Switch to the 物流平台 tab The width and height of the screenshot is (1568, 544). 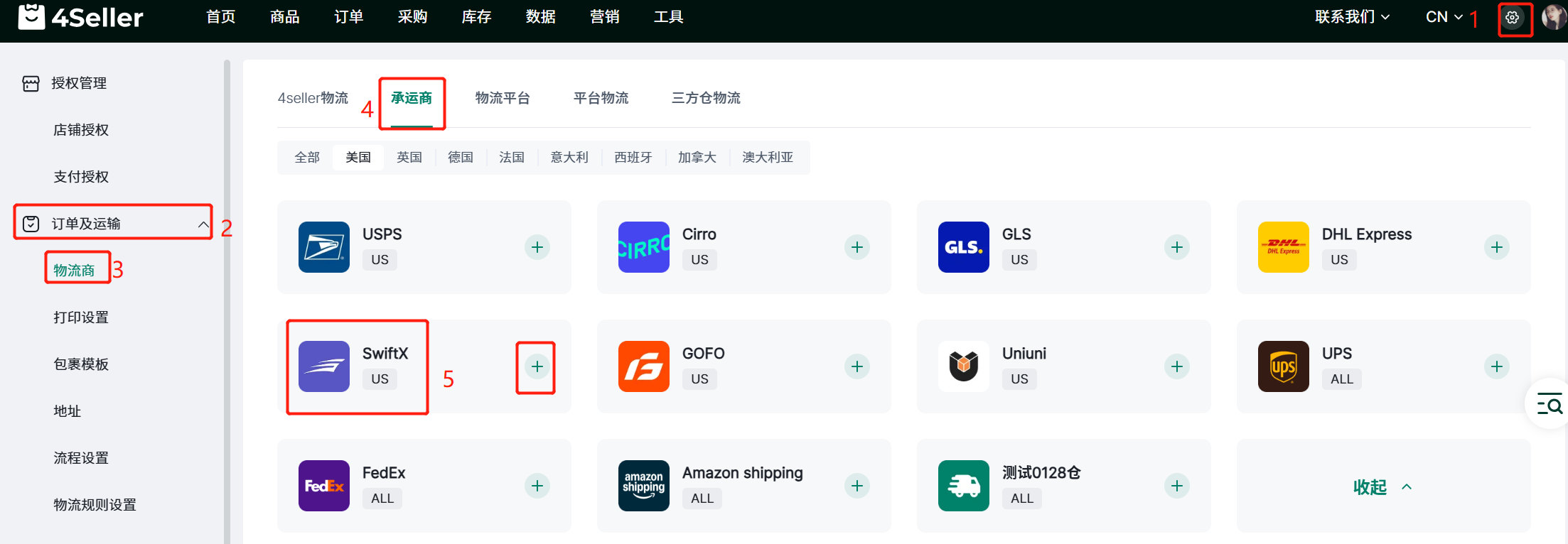503,98
